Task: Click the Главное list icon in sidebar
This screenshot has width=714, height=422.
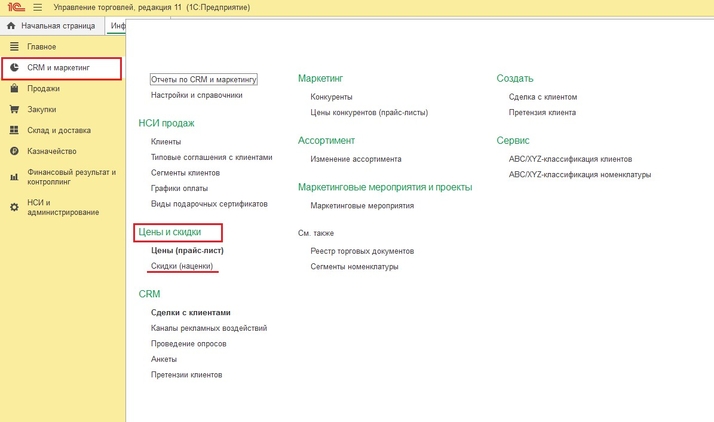Action: [x=14, y=46]
